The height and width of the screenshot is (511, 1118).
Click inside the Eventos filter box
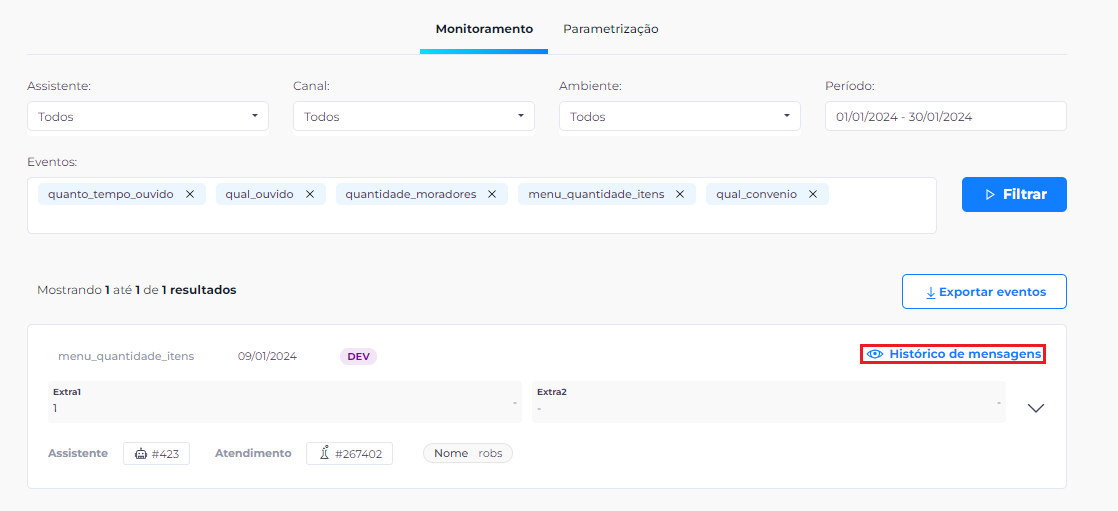pyautogui.click(x=481, y=205)
